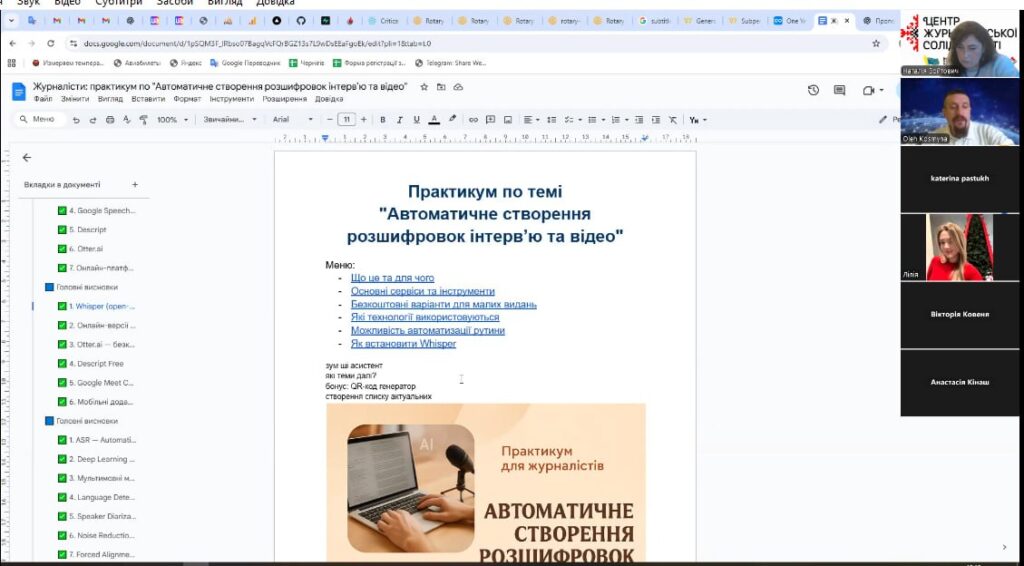Viewport: 1024px width, 566px height.
Task: Star this Google document
Action: click(x=424, y=87)
